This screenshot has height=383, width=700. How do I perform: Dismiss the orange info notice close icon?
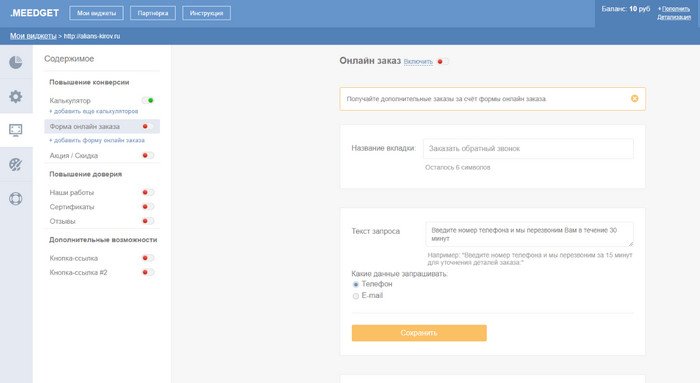634,99
